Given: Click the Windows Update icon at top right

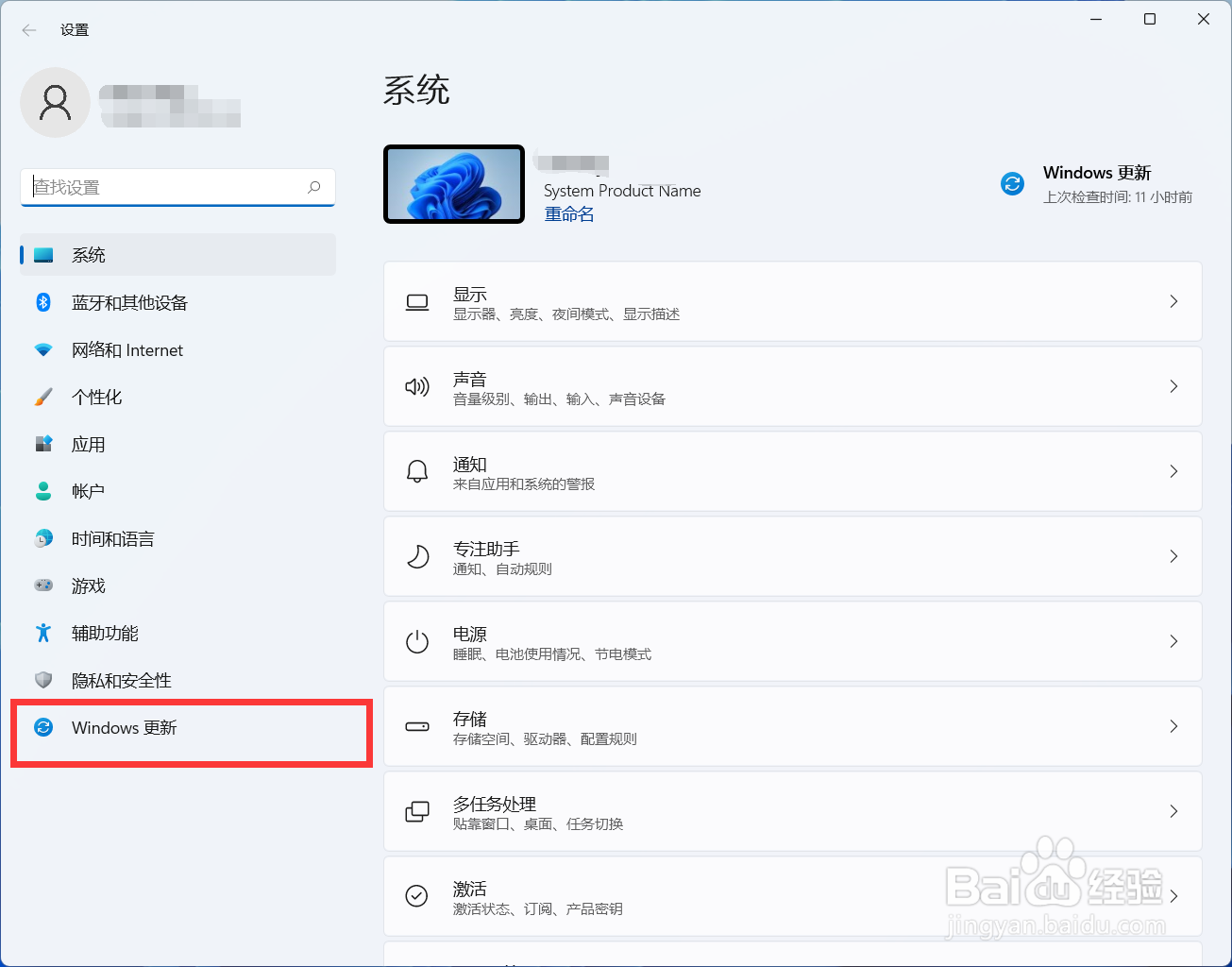Looking at the screenshot, I should point(1013,183).
